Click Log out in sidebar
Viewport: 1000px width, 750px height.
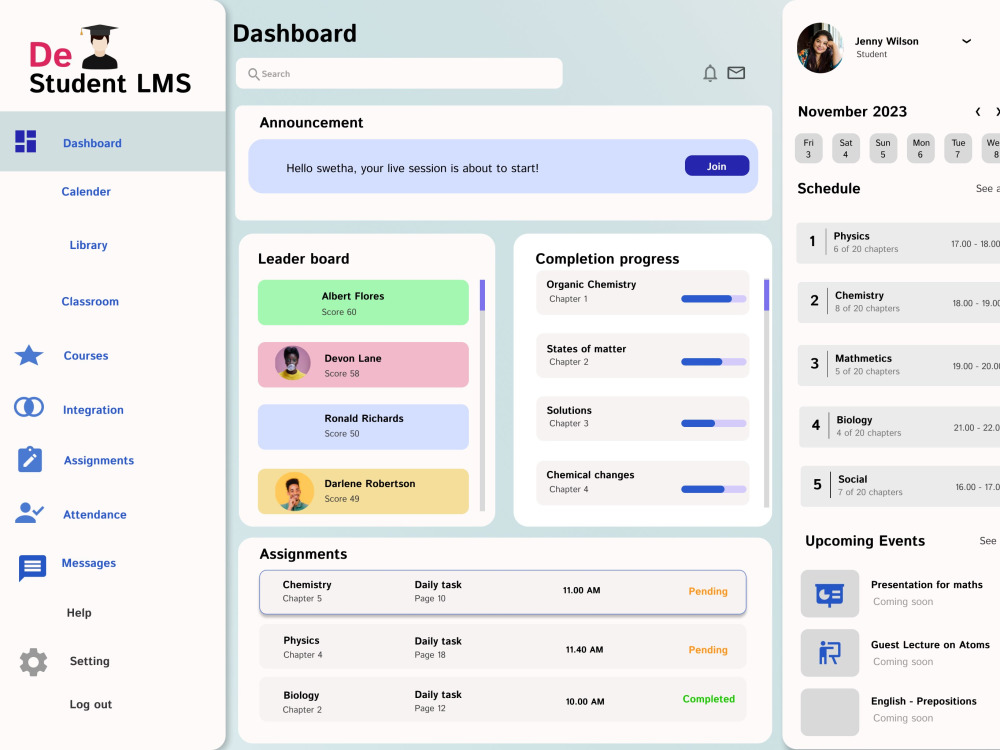click(91, 705)
